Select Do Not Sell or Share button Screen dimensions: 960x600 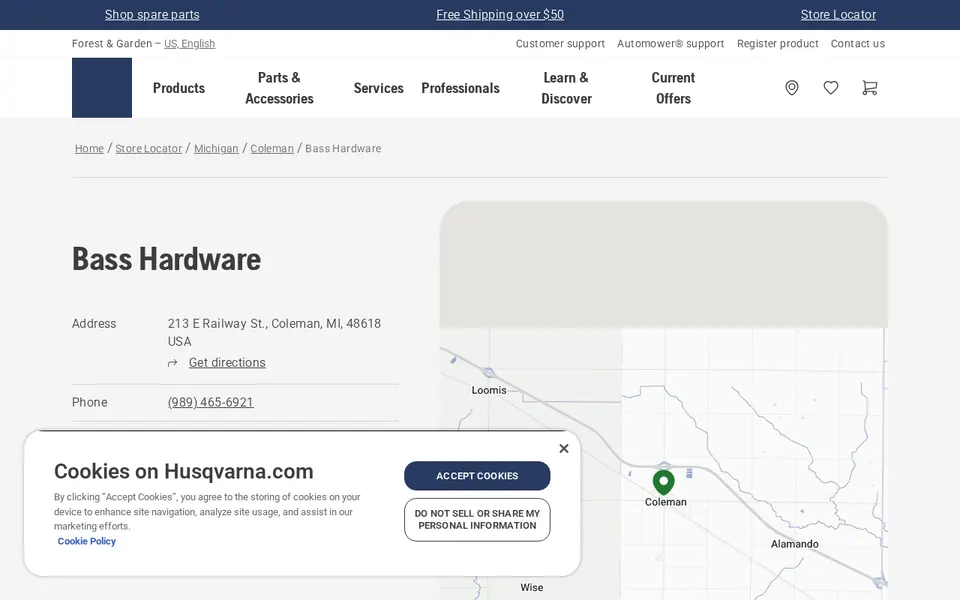477,520
